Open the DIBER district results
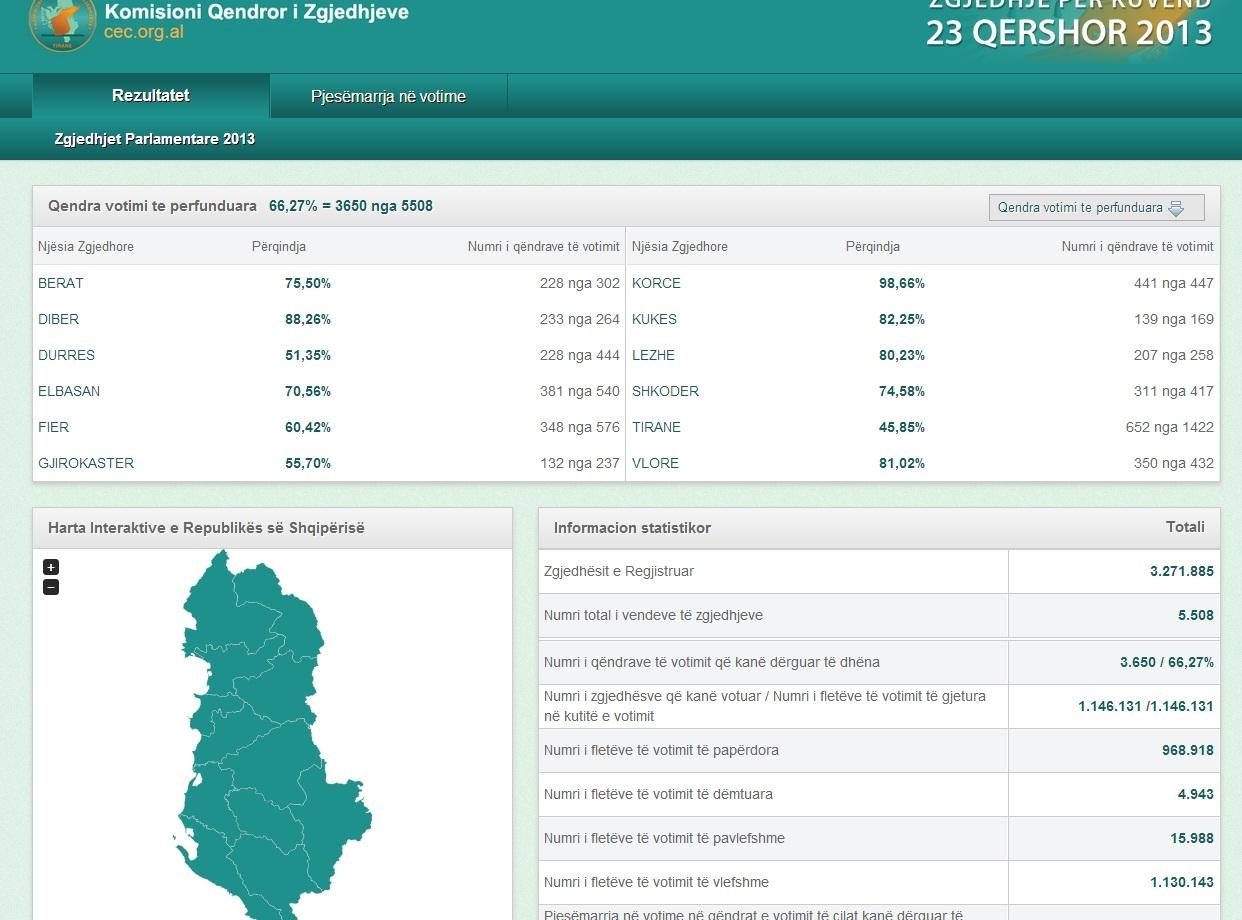This screenshot has height=920, width=1242. click(x=58, y=319)
